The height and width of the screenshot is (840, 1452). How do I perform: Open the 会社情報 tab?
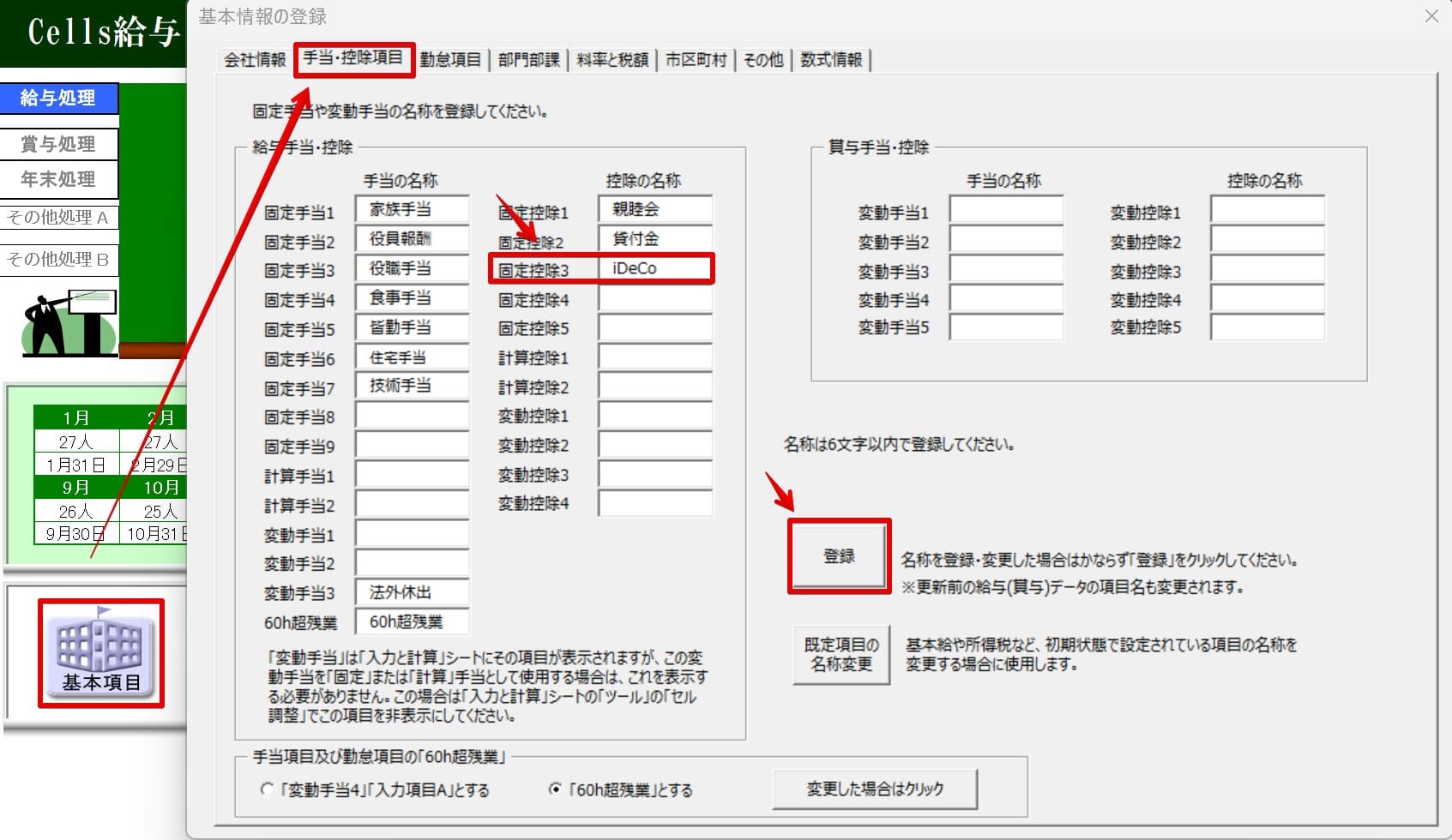[255, 60]
